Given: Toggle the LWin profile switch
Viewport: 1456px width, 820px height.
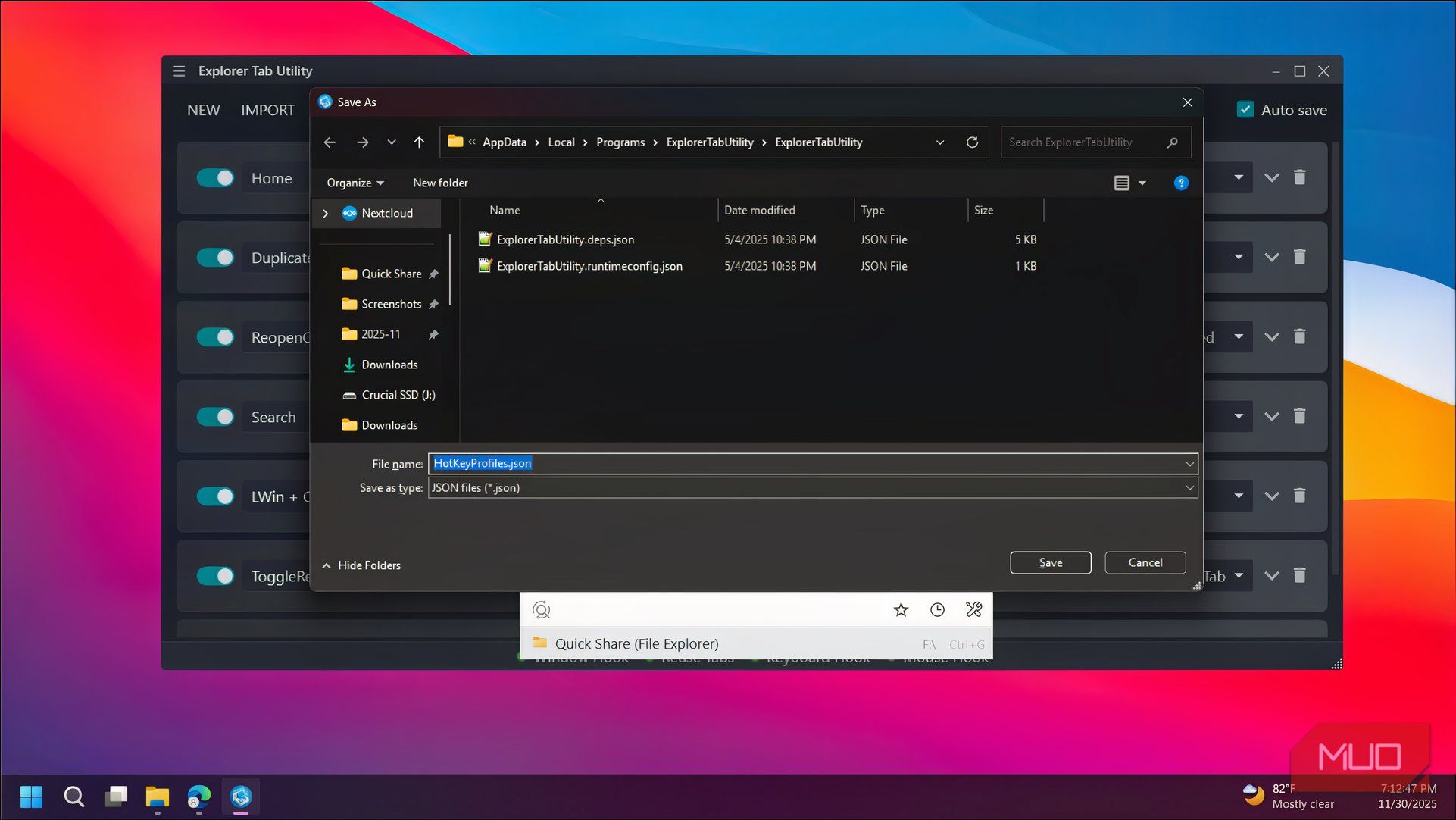Looking at the screenshot, I should (215, 496).
